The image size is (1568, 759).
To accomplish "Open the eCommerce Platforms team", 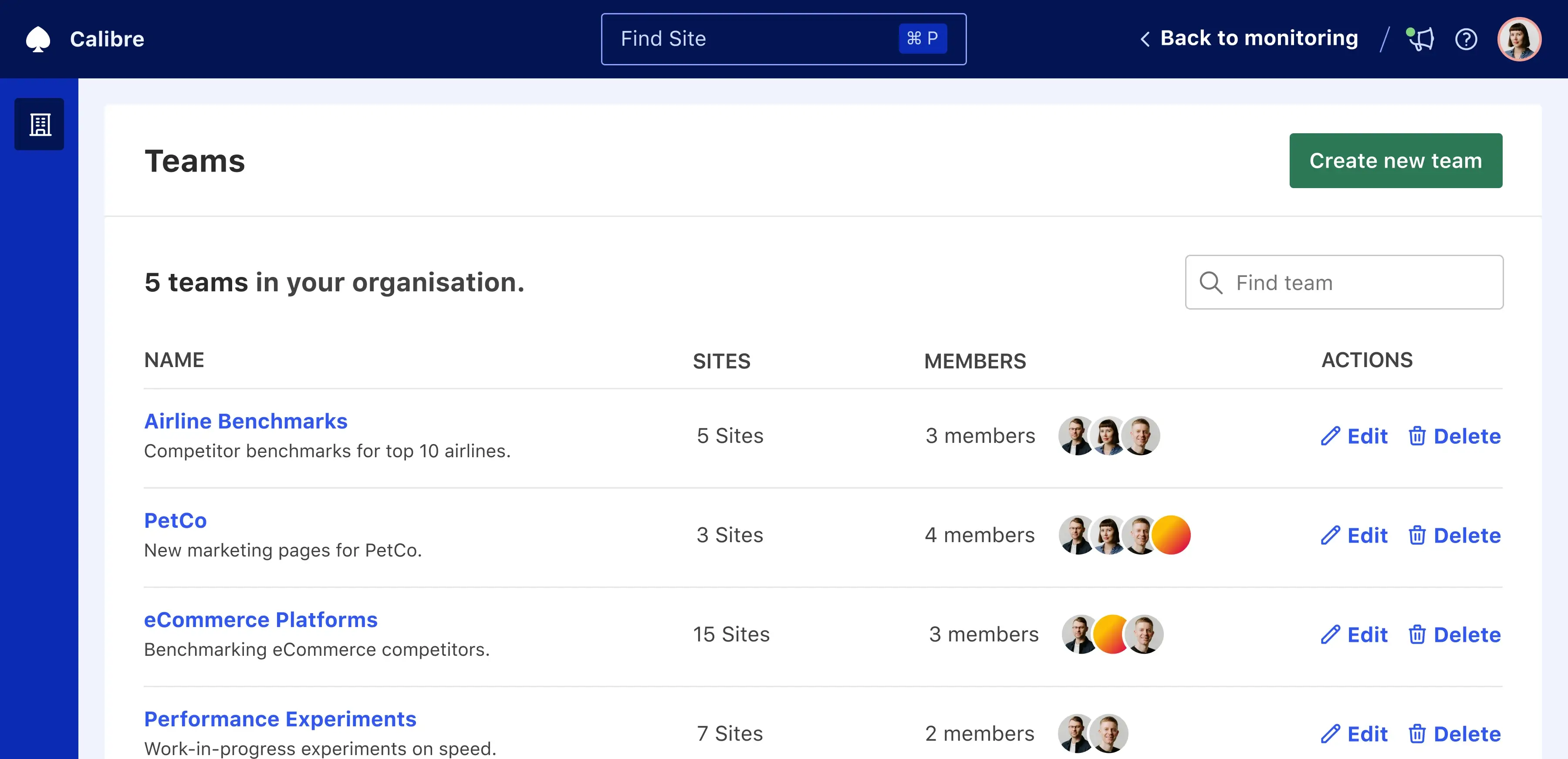I will (x=260, y=620).
